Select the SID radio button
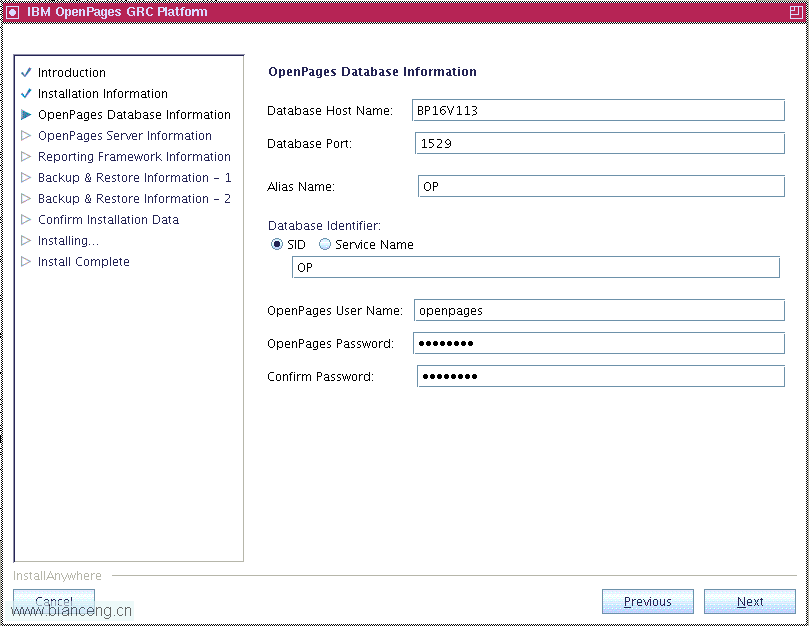The image size is (809, 626). 277,244
